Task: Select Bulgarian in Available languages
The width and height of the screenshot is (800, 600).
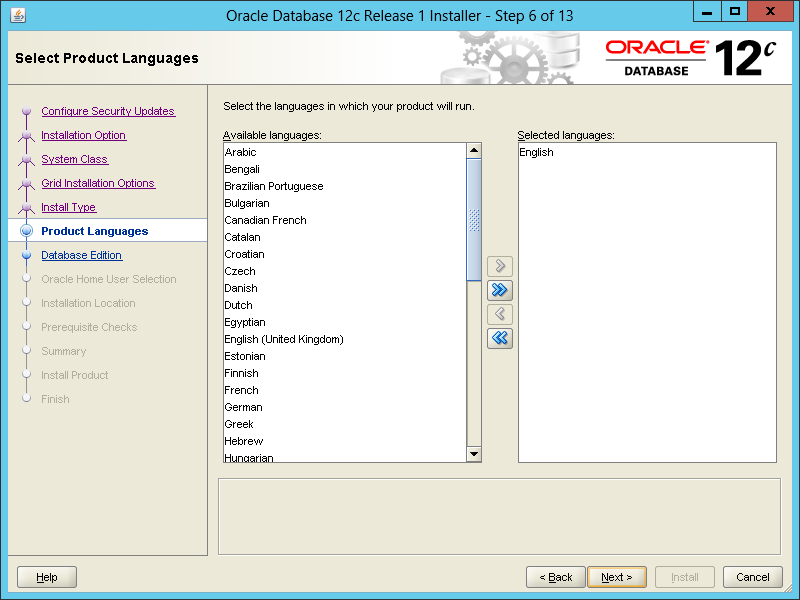Action: pyautogui.click(x=345, y=203)
